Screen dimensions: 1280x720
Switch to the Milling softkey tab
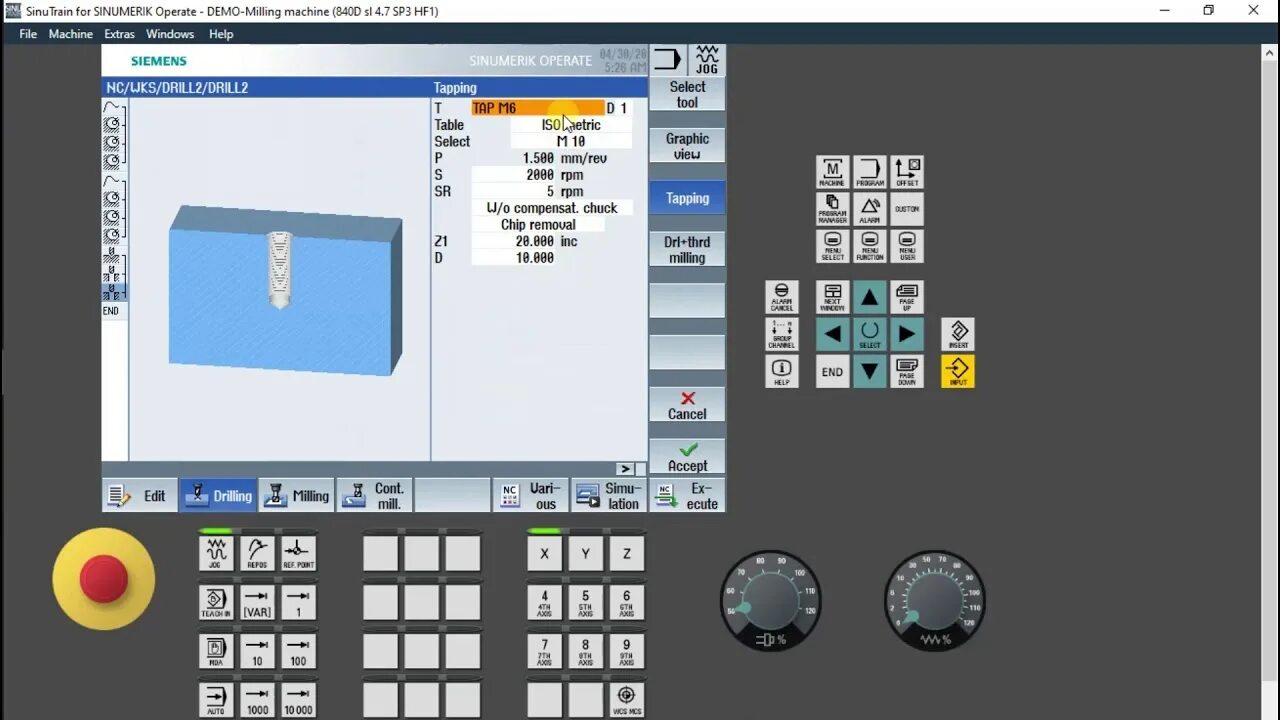pos(297,495)
